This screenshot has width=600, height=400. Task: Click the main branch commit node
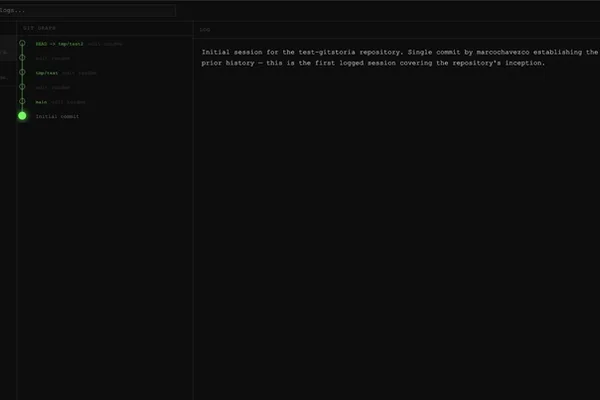click(22, 101)
